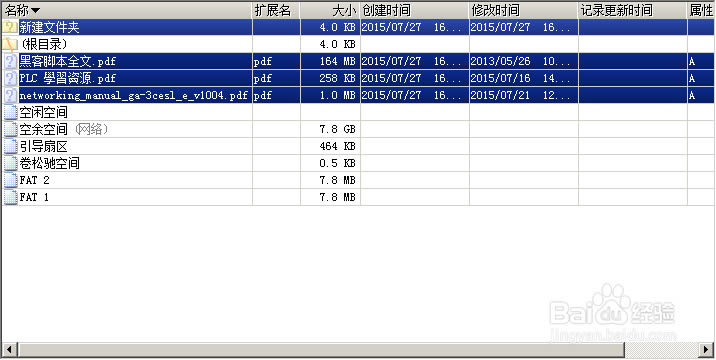Click icon of networking_manual_ga-3cesl_e_v1004.pdf
Screen dimensions: 716x360
point(10,95)
